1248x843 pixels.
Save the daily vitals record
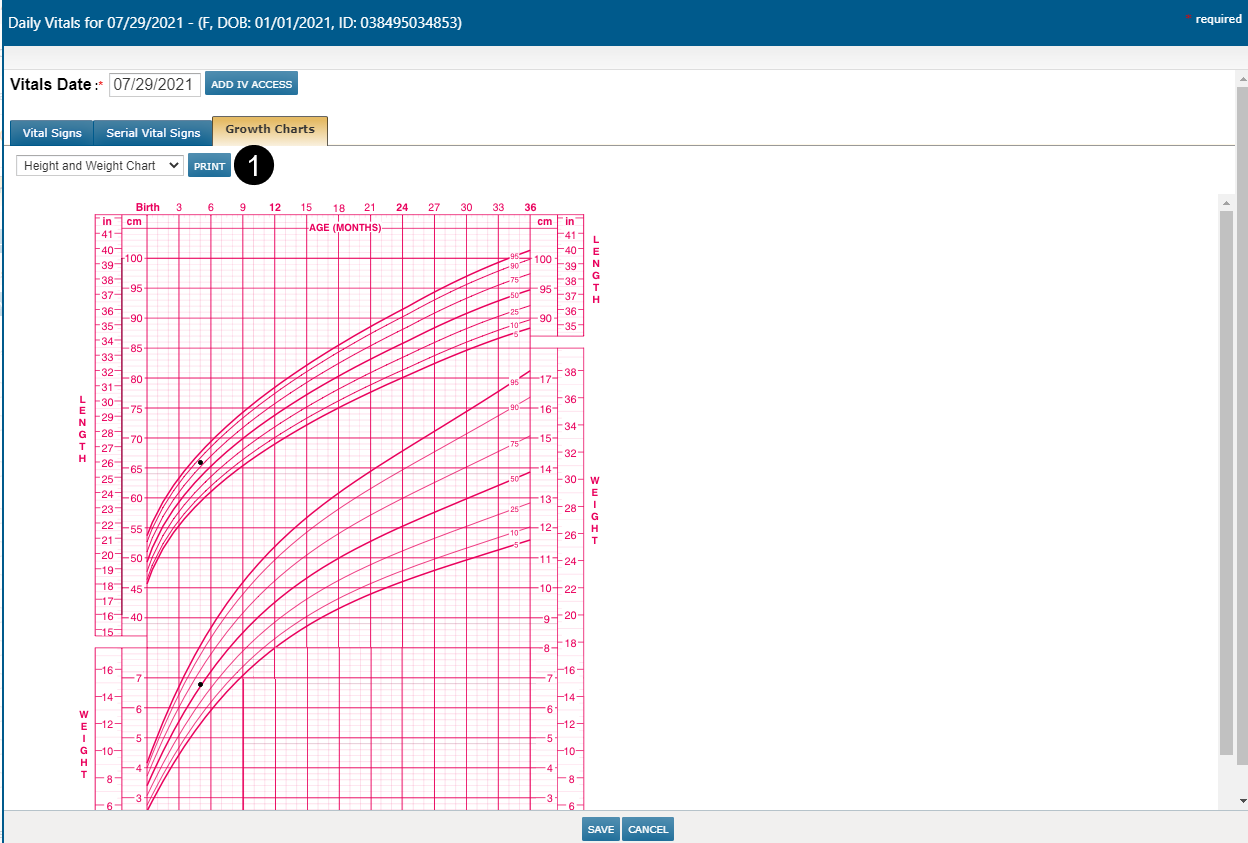pos(600,829)
